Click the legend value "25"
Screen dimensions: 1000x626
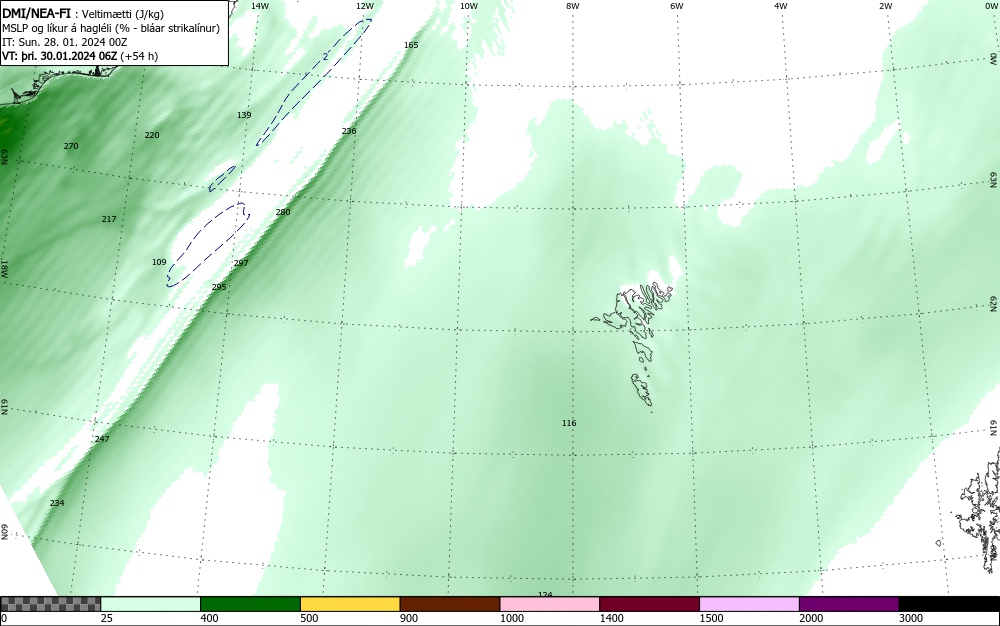[107, 618]
